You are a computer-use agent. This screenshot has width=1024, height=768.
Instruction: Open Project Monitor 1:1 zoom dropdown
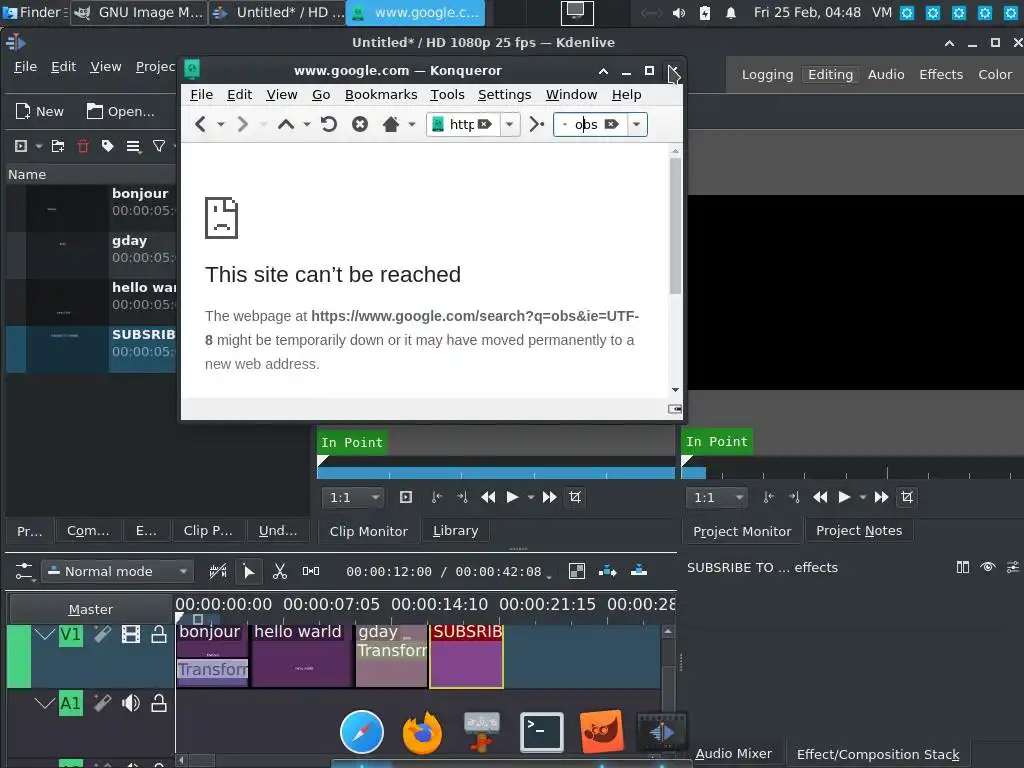click(x=716, y=498)
